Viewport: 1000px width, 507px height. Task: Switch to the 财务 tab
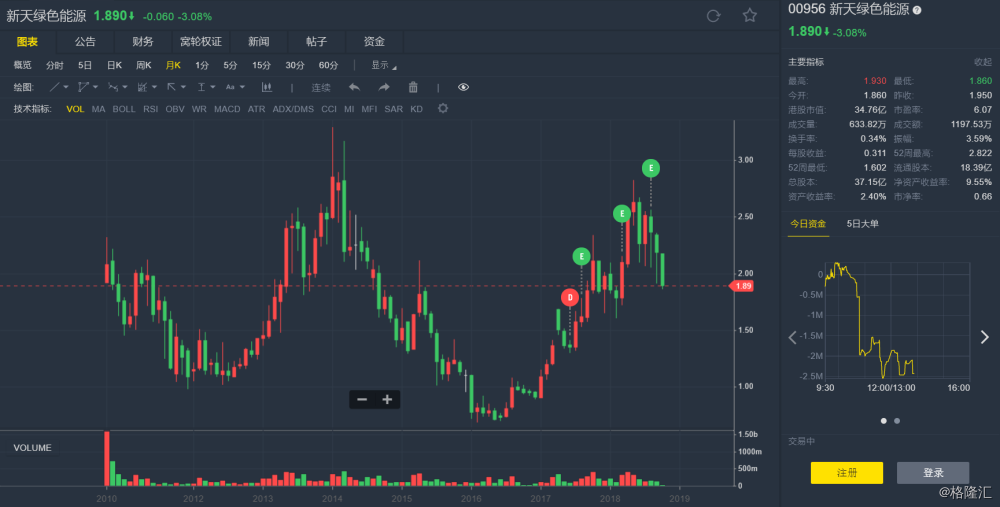point(143,41)
